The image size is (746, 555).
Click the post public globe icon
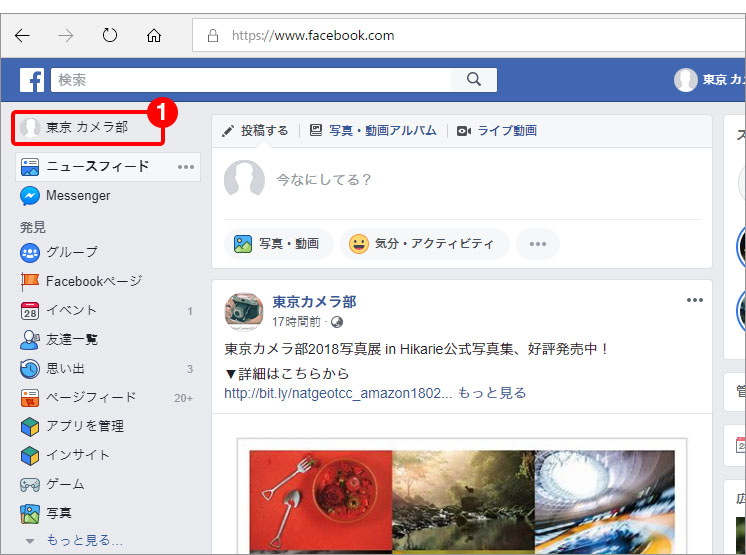(337, 322)
